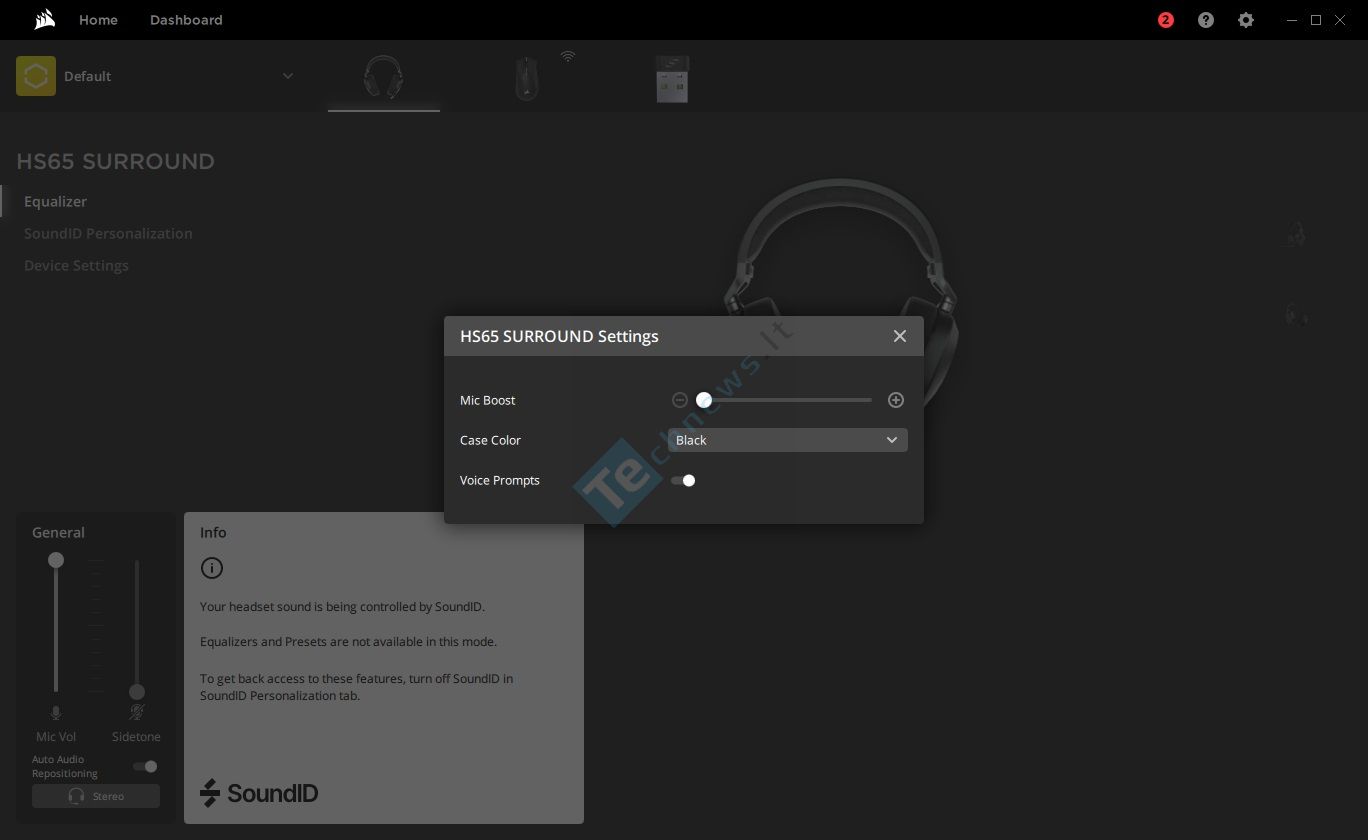Click the microphone icon under Mic Vol
This screenshot has height=840, width=1368.
click(x=56, y=712)
